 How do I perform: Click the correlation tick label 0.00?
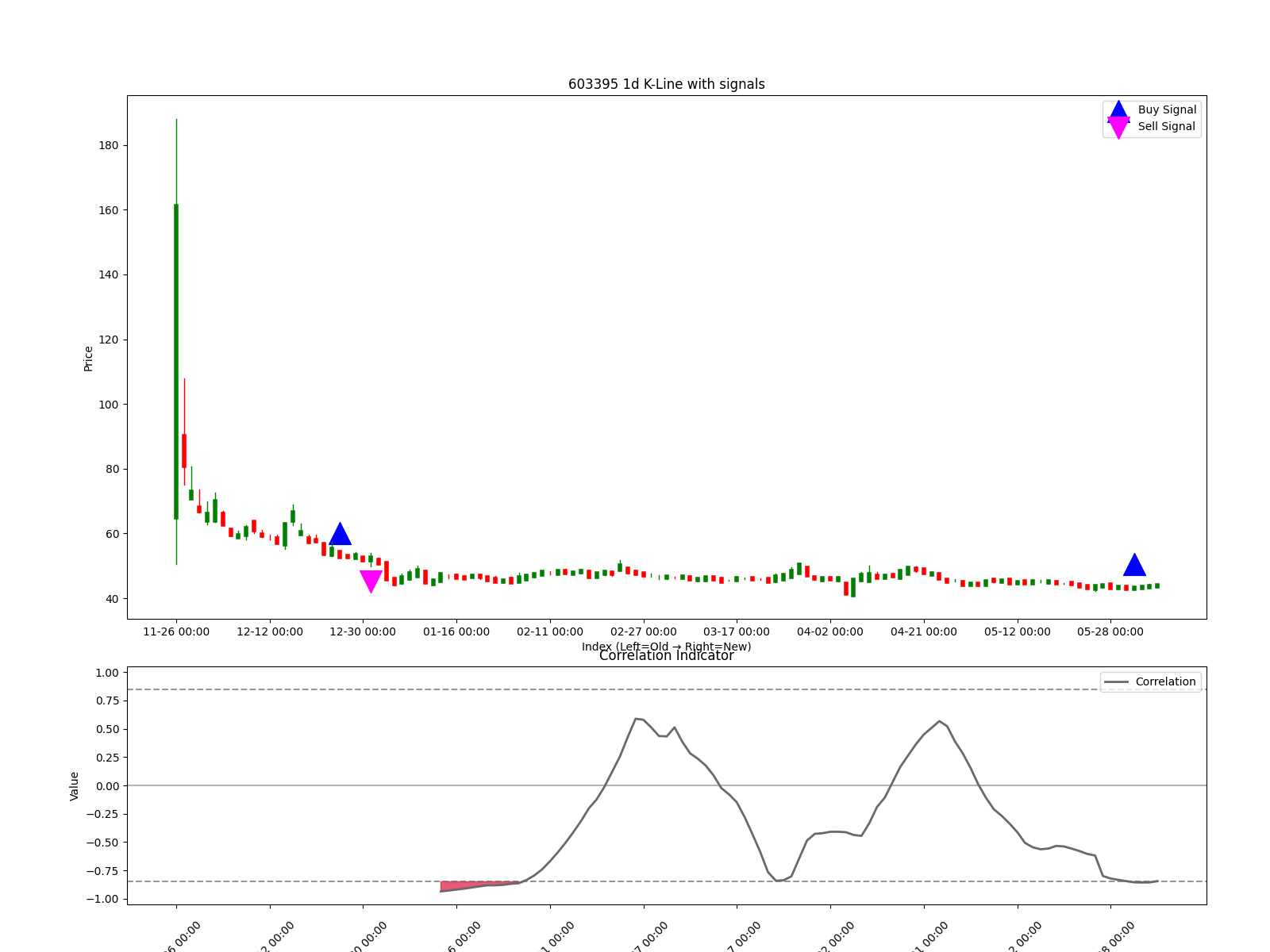[x=106, y=786]
